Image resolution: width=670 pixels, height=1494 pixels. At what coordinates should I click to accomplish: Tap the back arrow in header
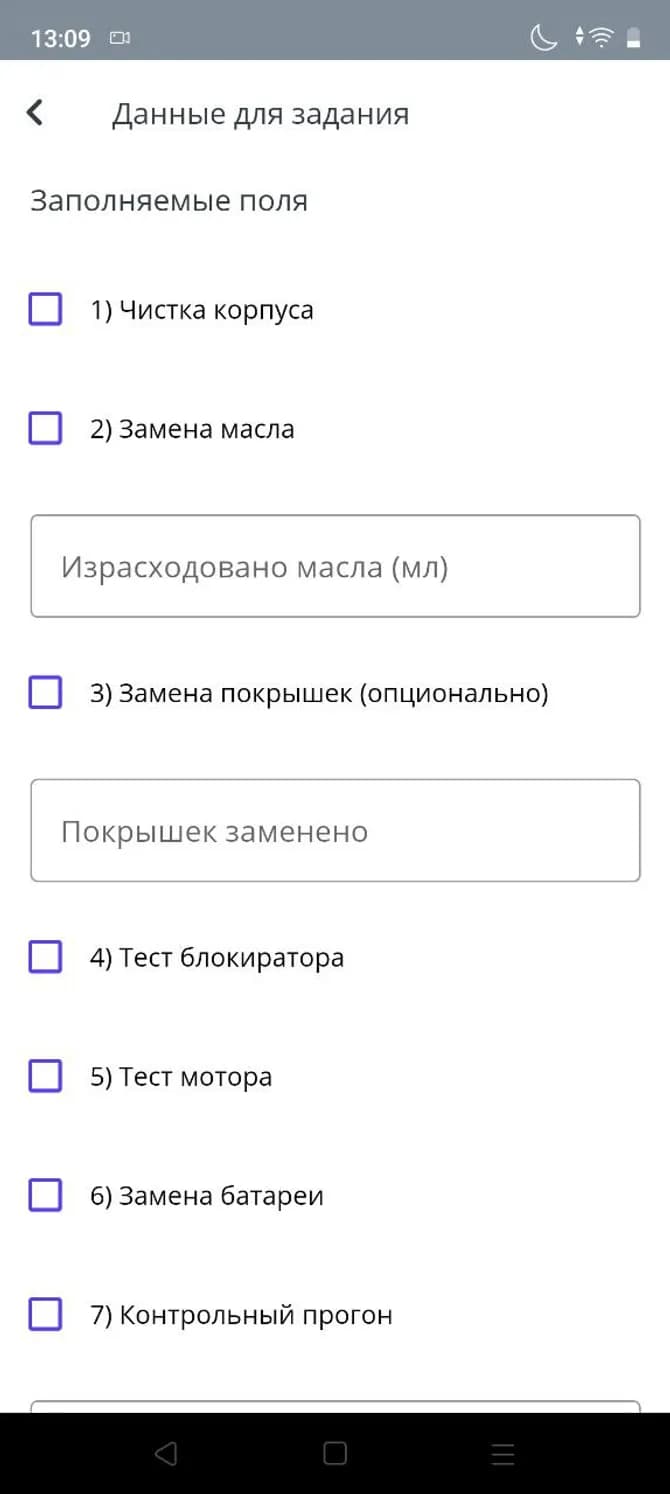click(x=35, y=113)
